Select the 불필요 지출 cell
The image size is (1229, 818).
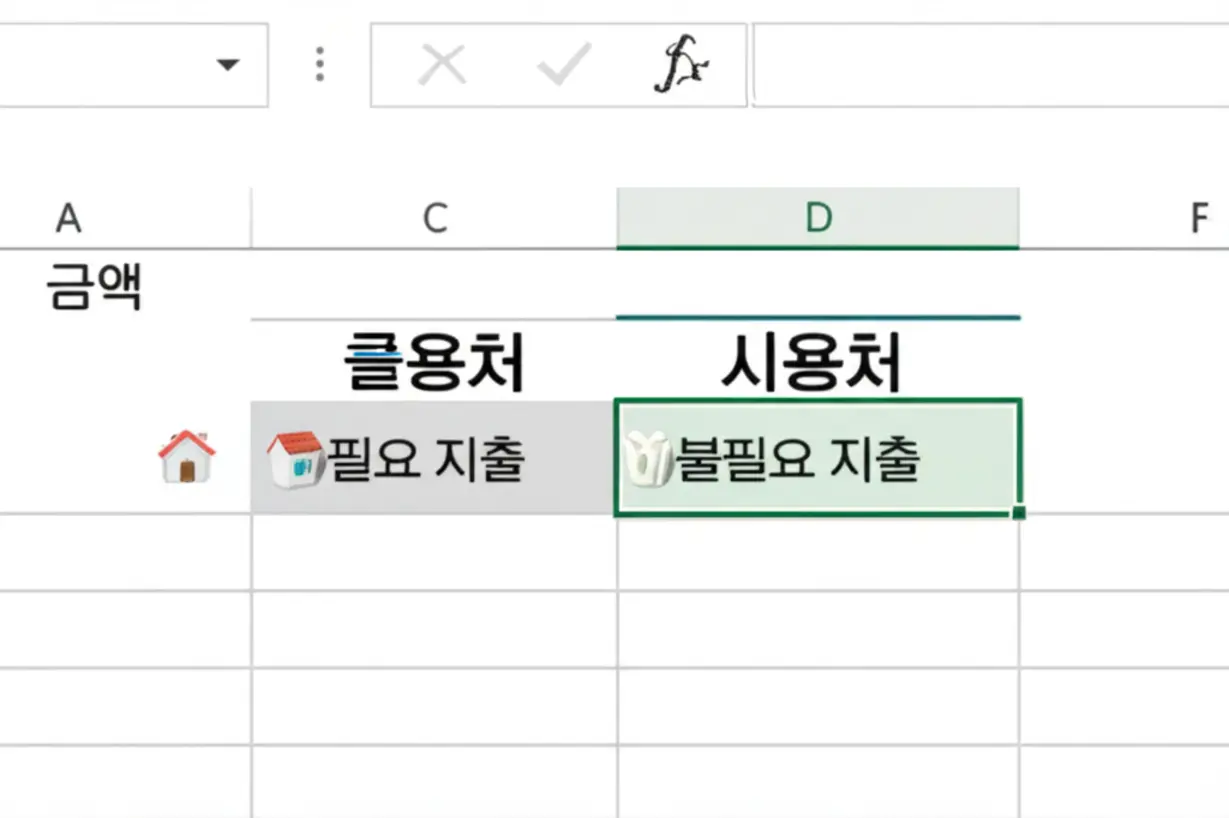(818, 459)
